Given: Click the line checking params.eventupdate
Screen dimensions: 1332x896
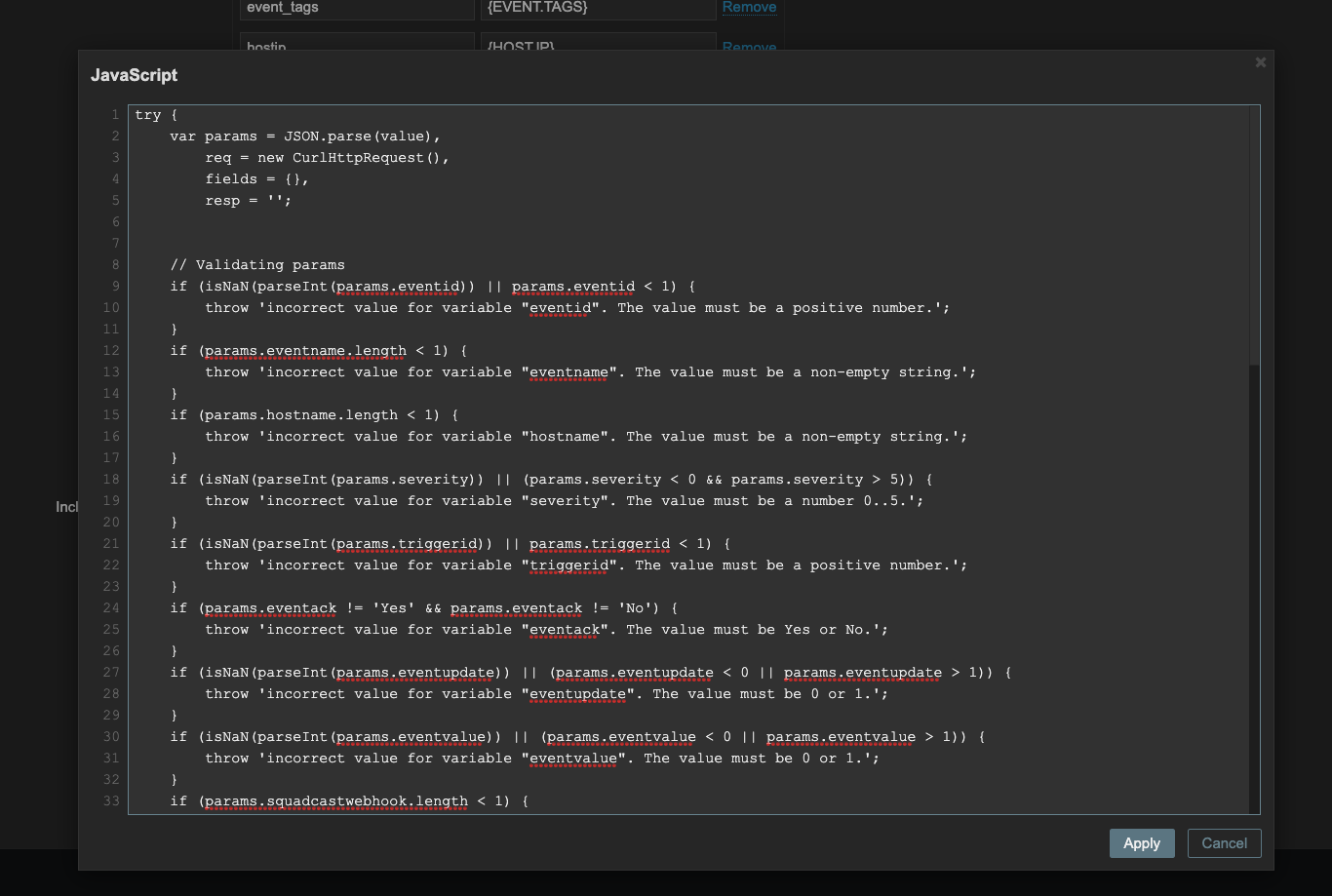Looking at the screenshot, I should click(x=590, y=673).
